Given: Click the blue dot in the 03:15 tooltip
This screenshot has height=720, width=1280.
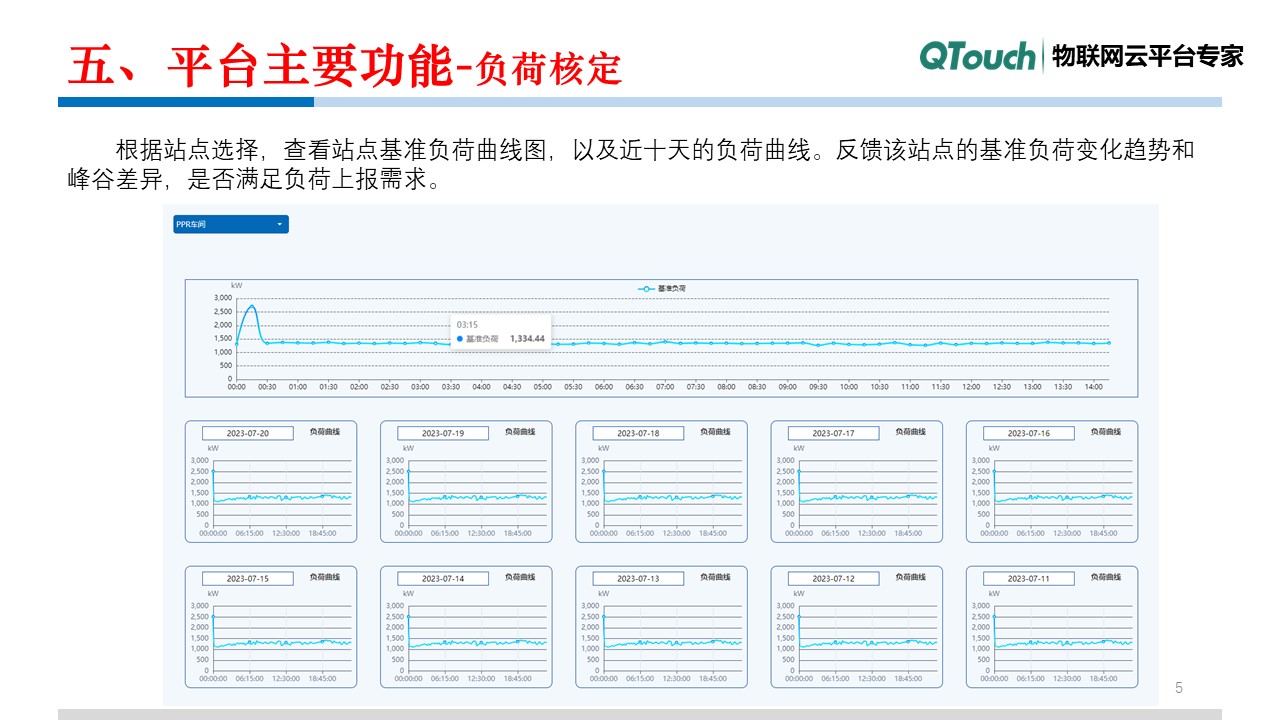Looking at the screenshot, I should (x=458, y=338).
